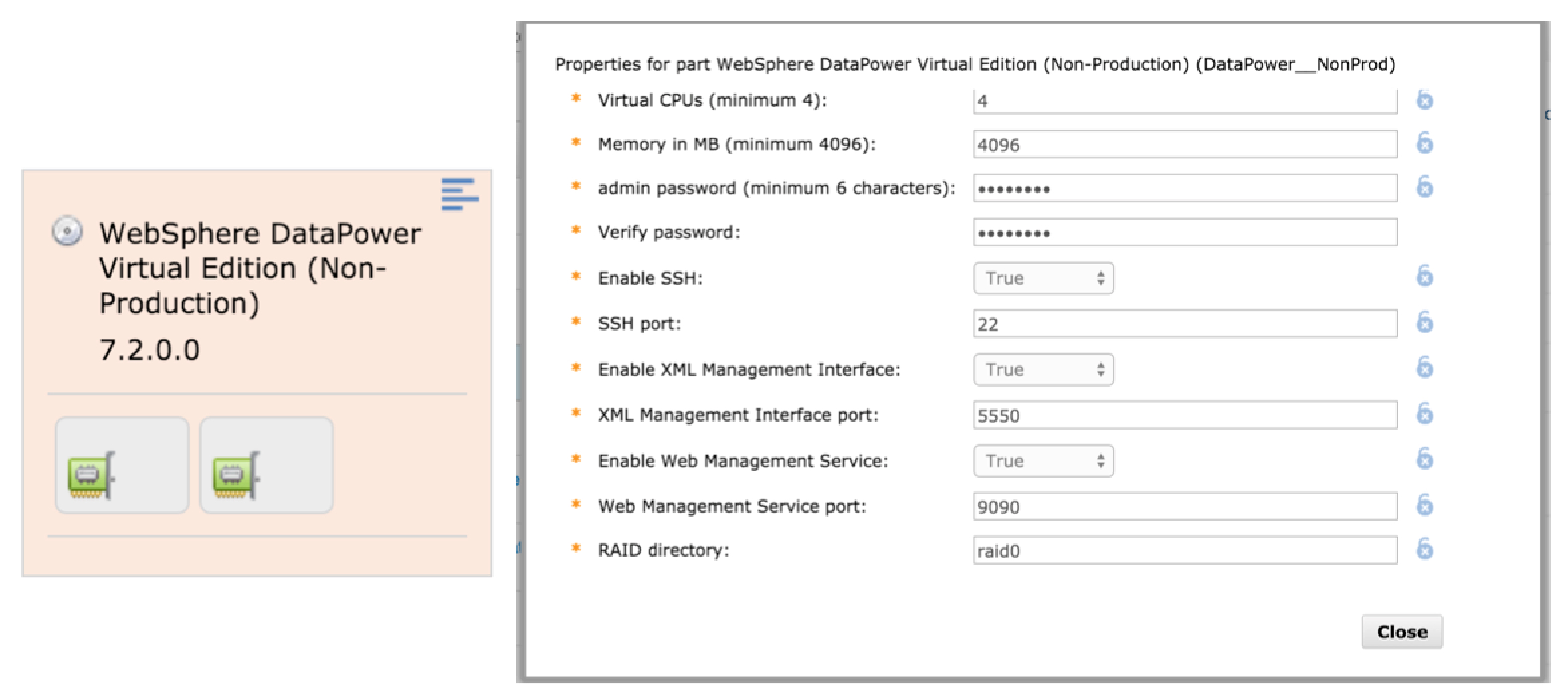Click the RAID directory label
Viewport: 1568px width, 700px height.
pyautogui.click(x=664, y=550)
